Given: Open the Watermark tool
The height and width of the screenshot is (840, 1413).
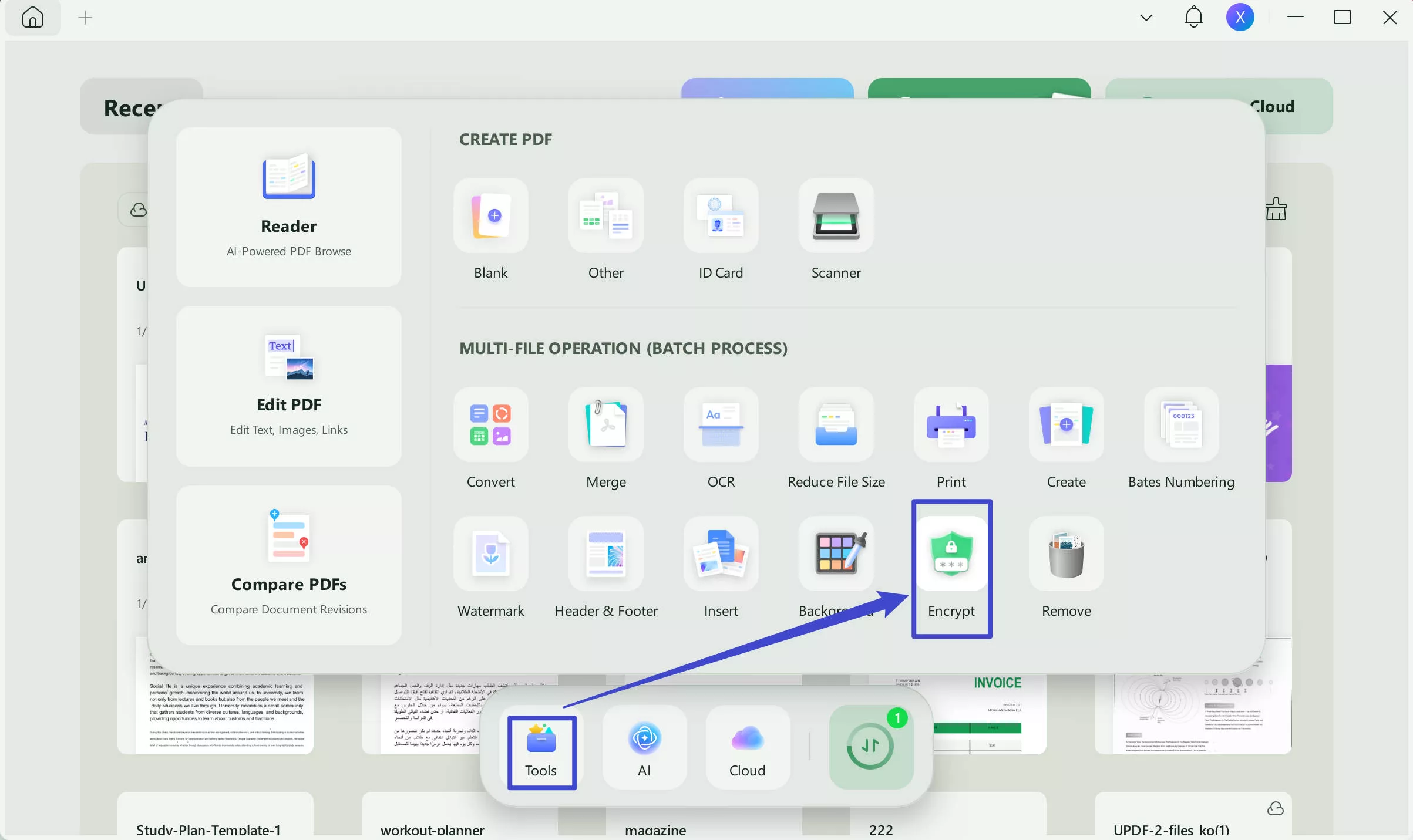Looking at the screenshot, I should (x=490, y=554).
